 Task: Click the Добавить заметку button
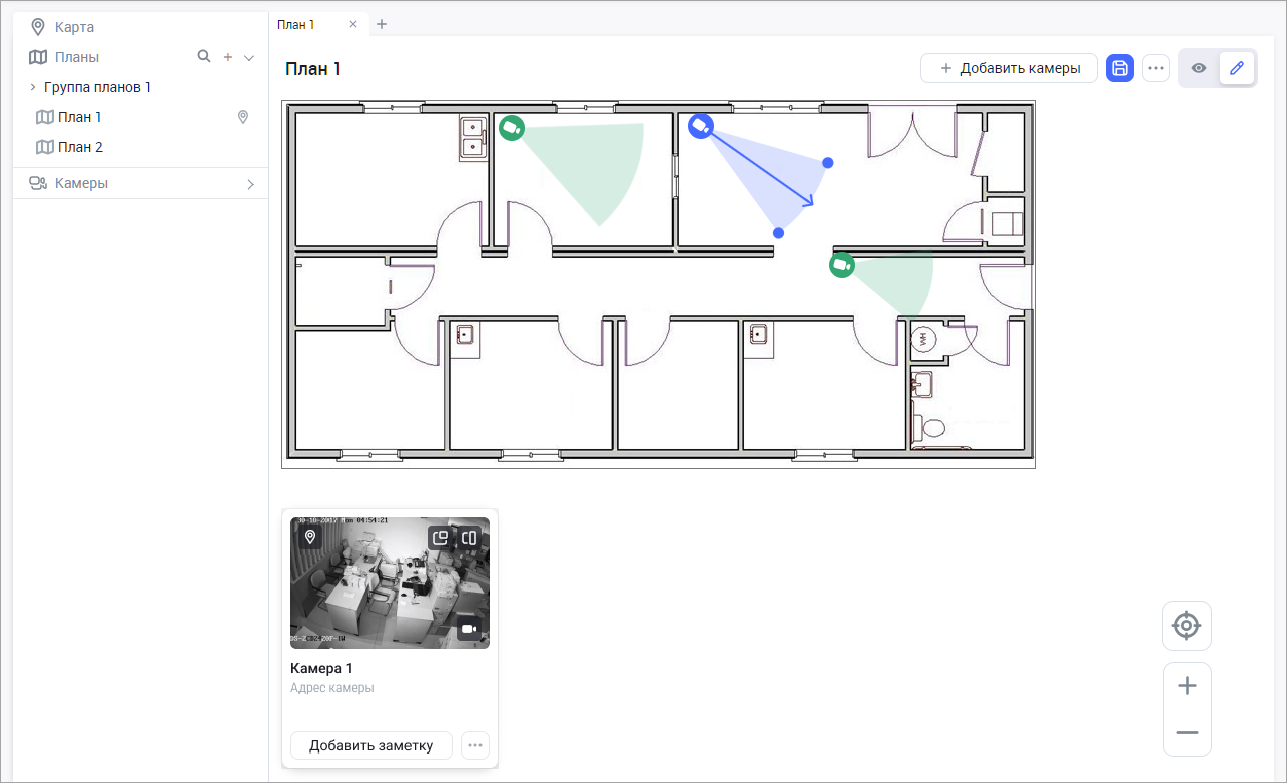(x=371, y=745)
